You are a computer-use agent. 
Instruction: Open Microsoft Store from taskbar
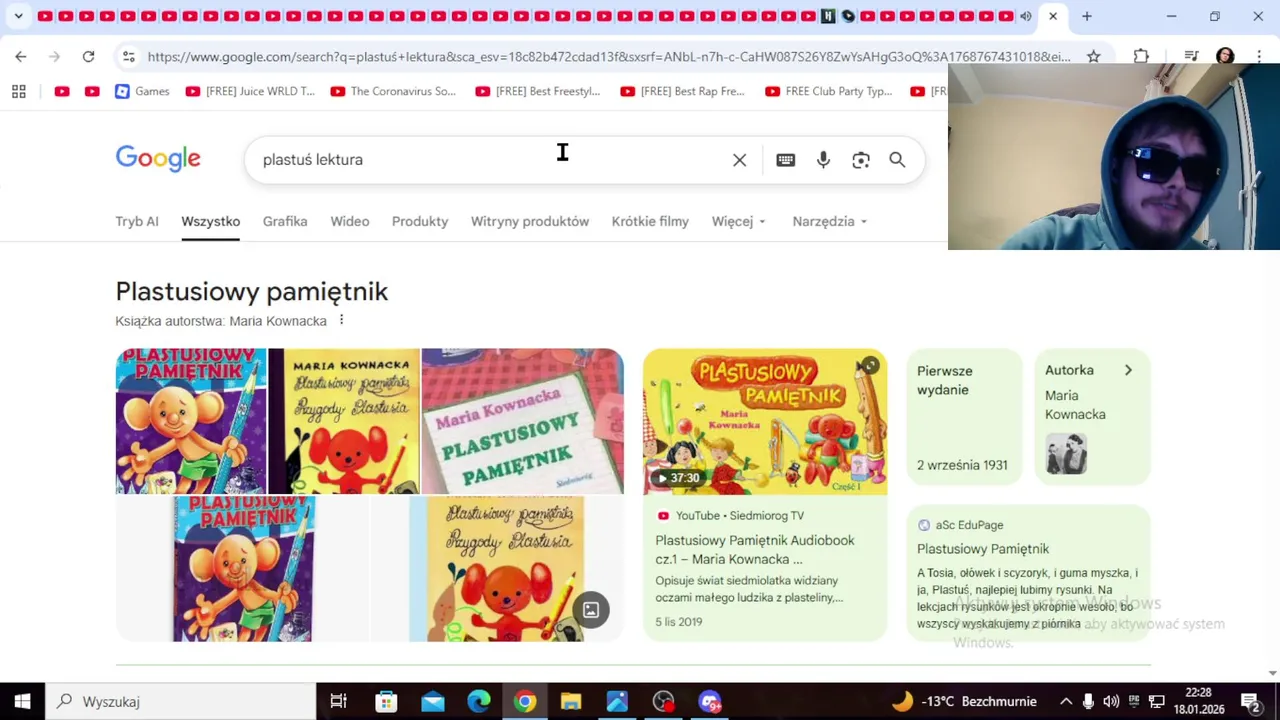pyautogui.click(x=386, y=701)
